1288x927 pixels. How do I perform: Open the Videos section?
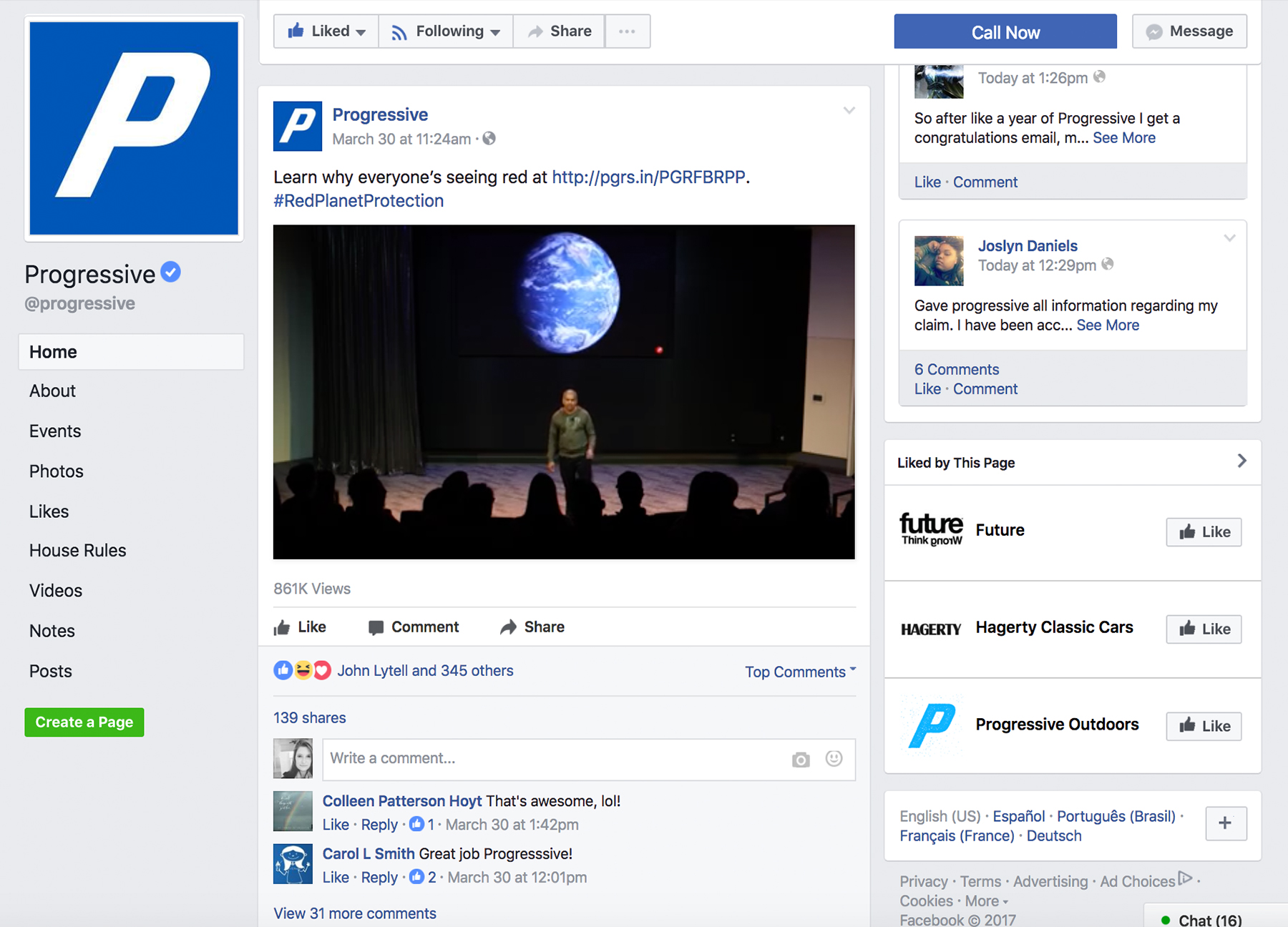(x=56, y=591)
